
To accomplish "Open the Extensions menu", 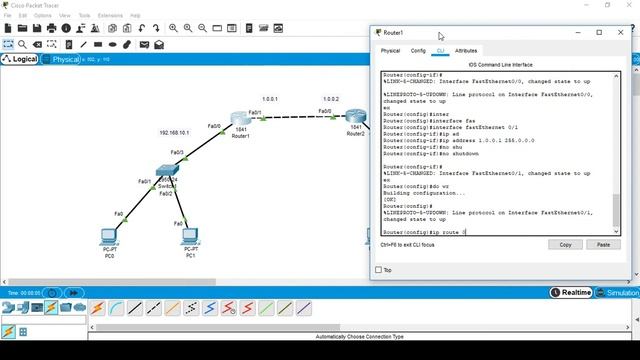I will pos(110,16).
